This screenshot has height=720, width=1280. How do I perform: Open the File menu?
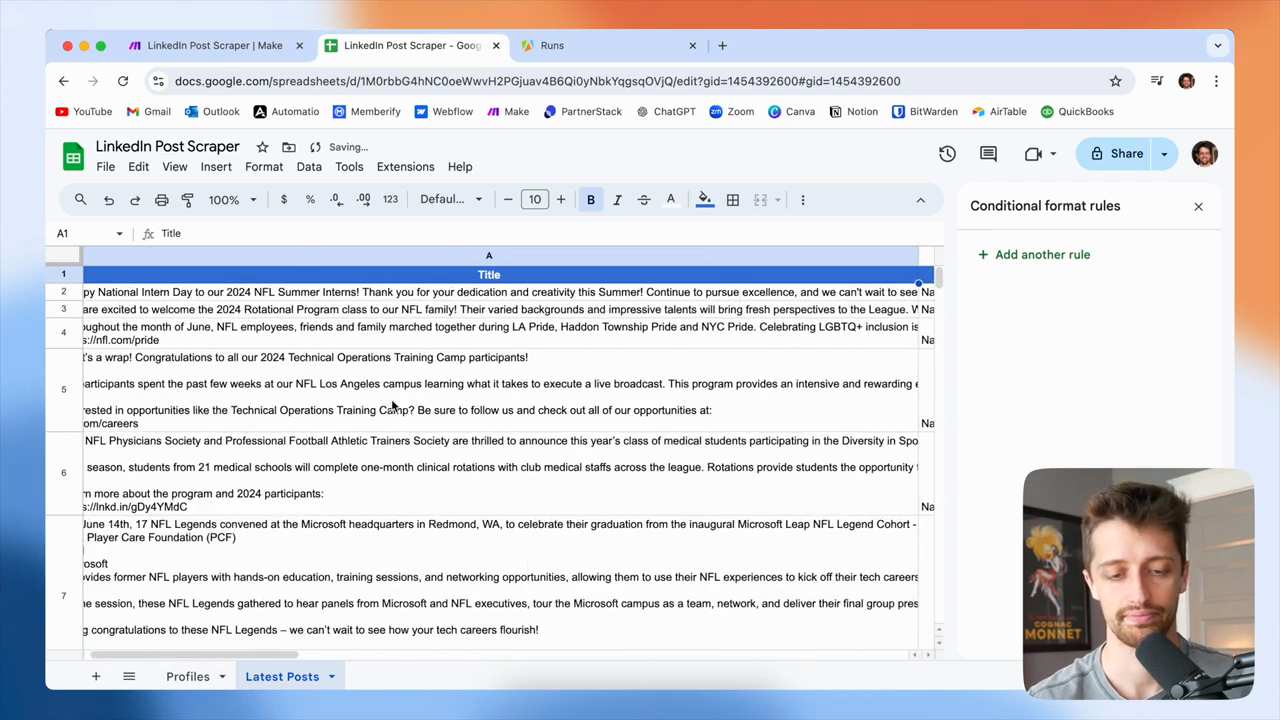105,167
